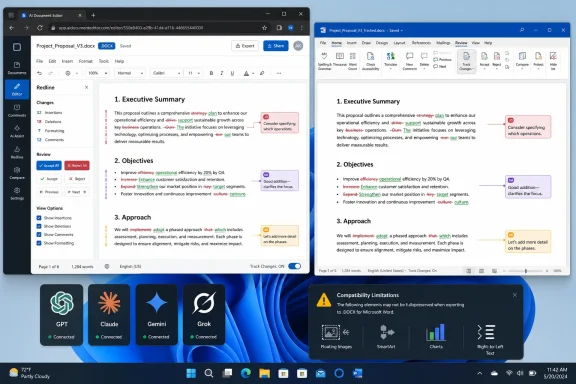Click Word Count in Word ribbon
The width and height of the screenshot is (576, 384).
coord(353,61)
